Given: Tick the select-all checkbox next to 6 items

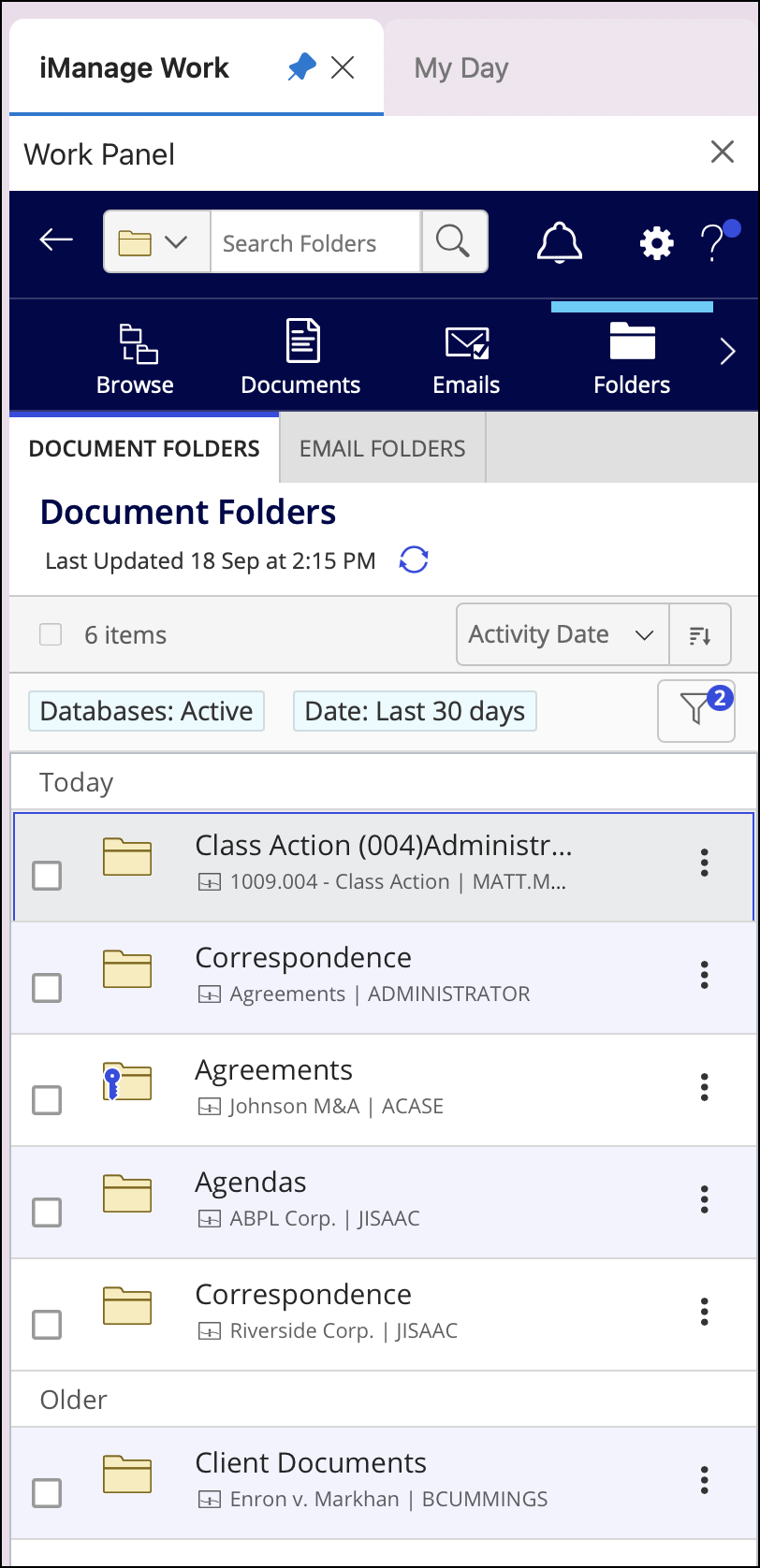Looking at the screenshot, I should coord(50,634).
